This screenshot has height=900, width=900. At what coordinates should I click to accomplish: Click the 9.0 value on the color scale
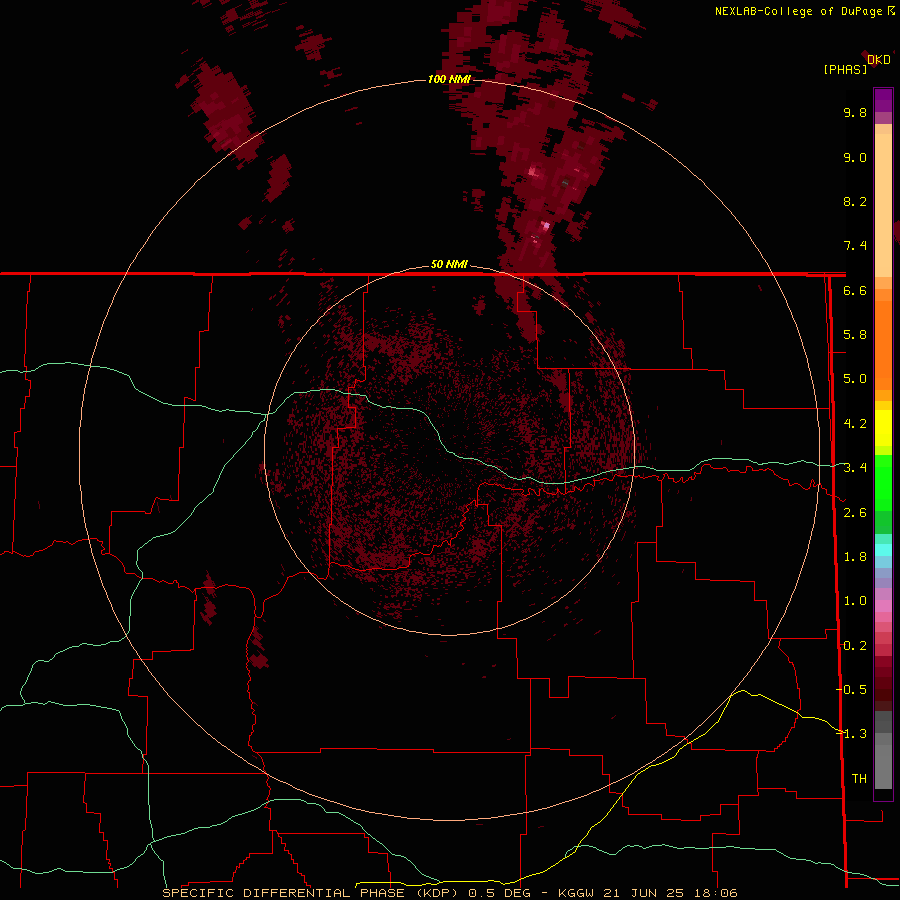point(855,157)
